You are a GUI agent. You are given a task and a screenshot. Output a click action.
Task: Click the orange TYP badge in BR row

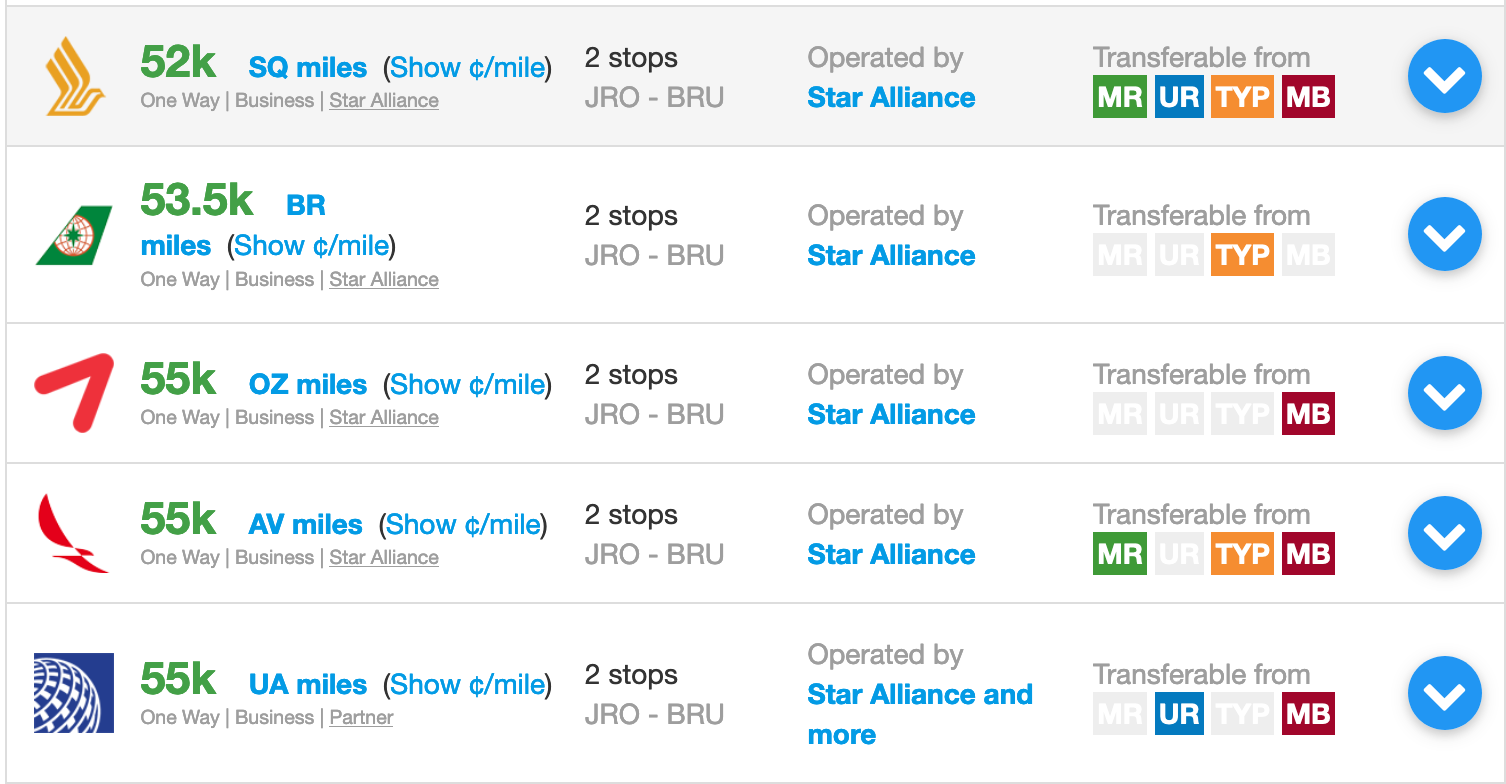(1242, 255)
